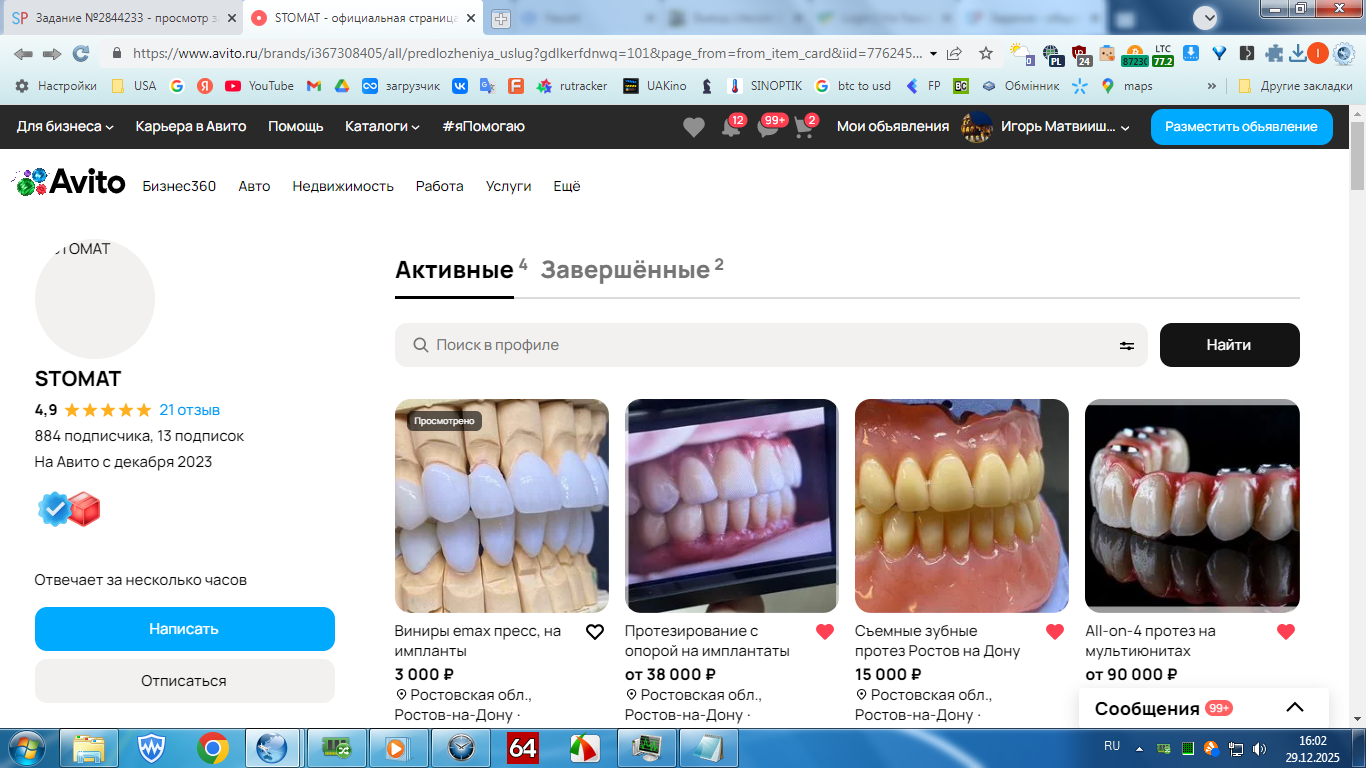Open the '64' app in the taskbar

[x=523, y=747]
